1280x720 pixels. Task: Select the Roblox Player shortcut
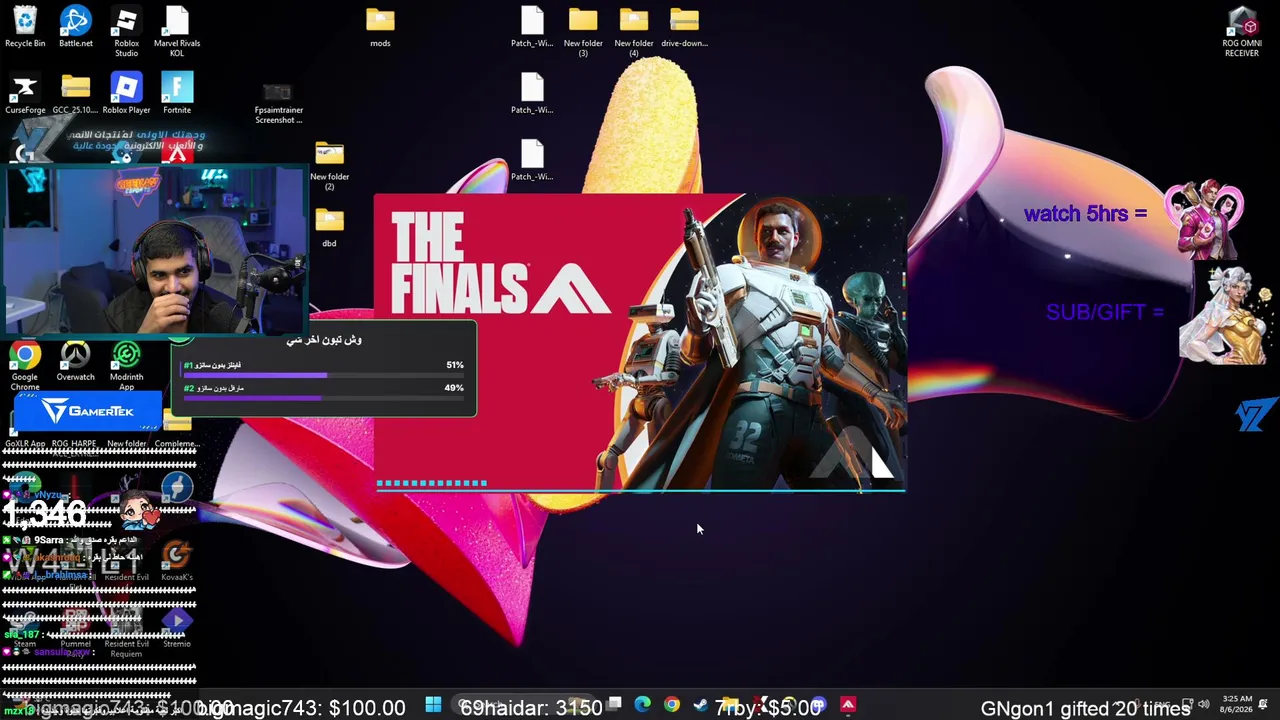click(126, 94)
